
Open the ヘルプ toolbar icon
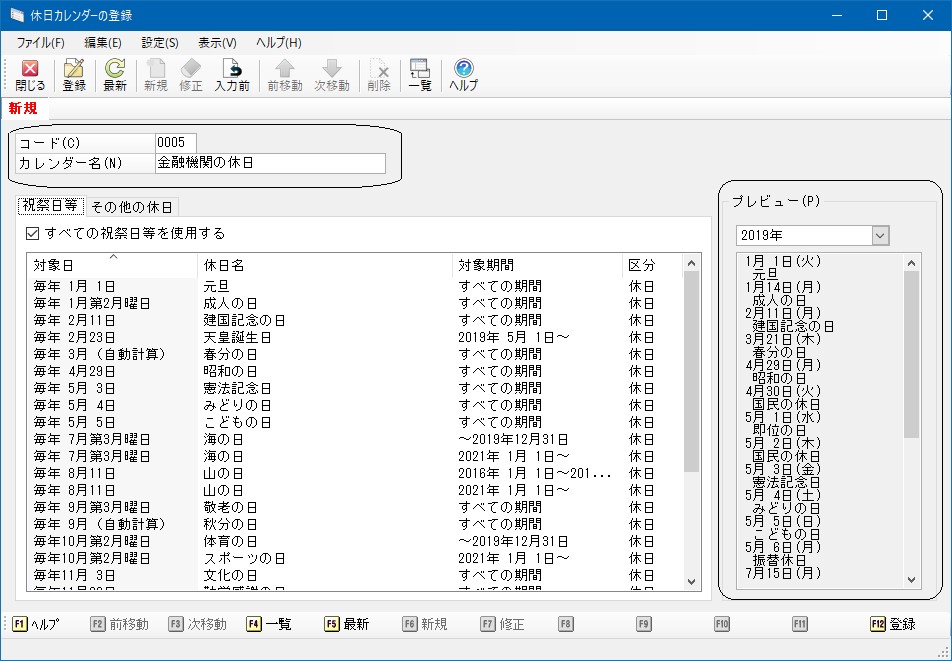point(463,75)
